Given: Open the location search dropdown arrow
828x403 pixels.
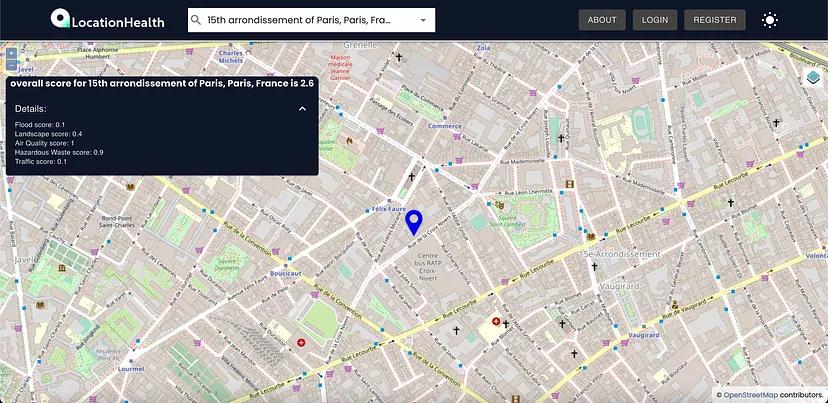Looking at the screenshot, I should 423,20.
